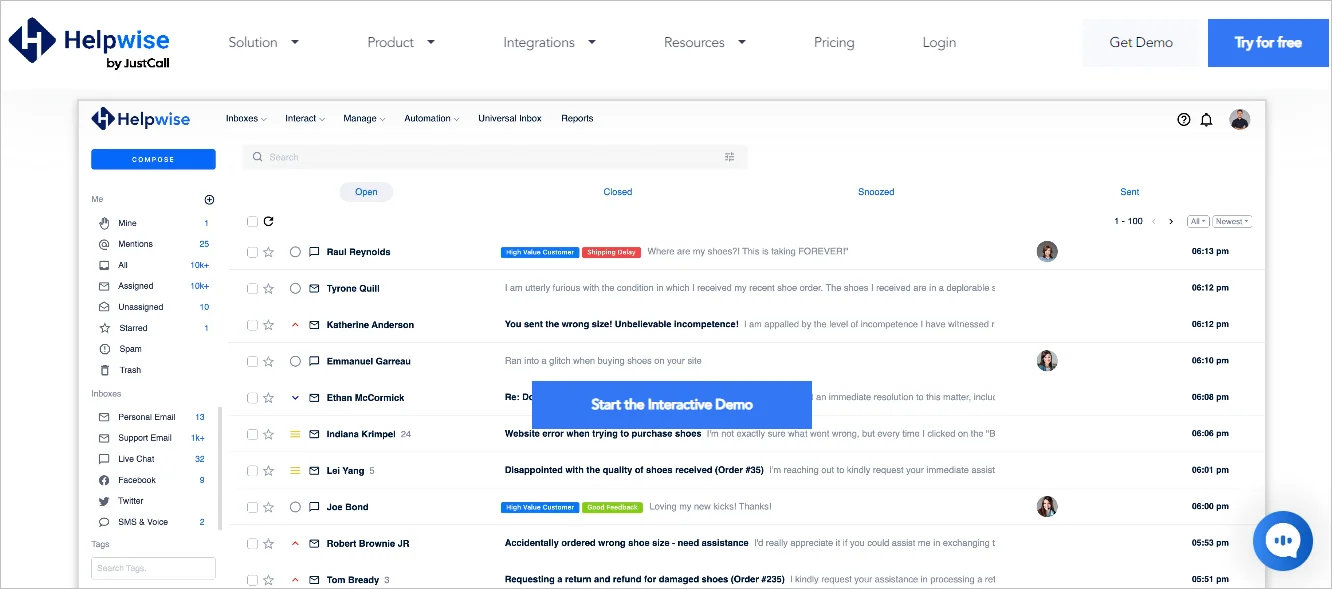Click the add plus icon beside Me
The height and width of the screenshot is (589, 1332).
[209, 200]
